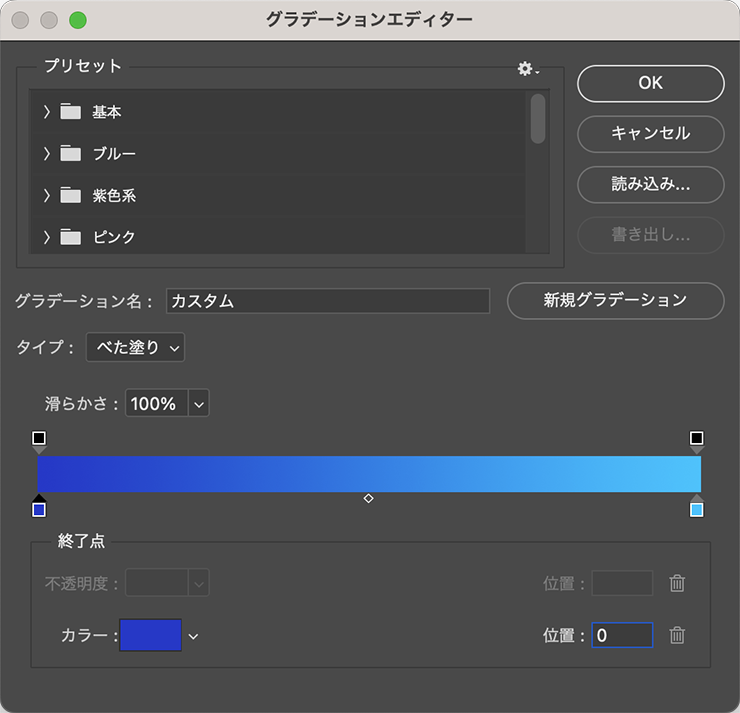
Task: Click the right opacity stop above gradient
Action: [x=697, y=439]
